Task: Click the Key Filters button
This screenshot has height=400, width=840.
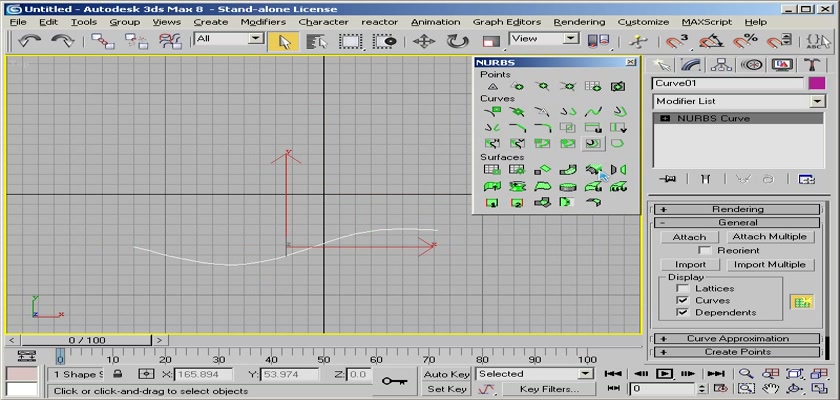Action: [549, 389]
